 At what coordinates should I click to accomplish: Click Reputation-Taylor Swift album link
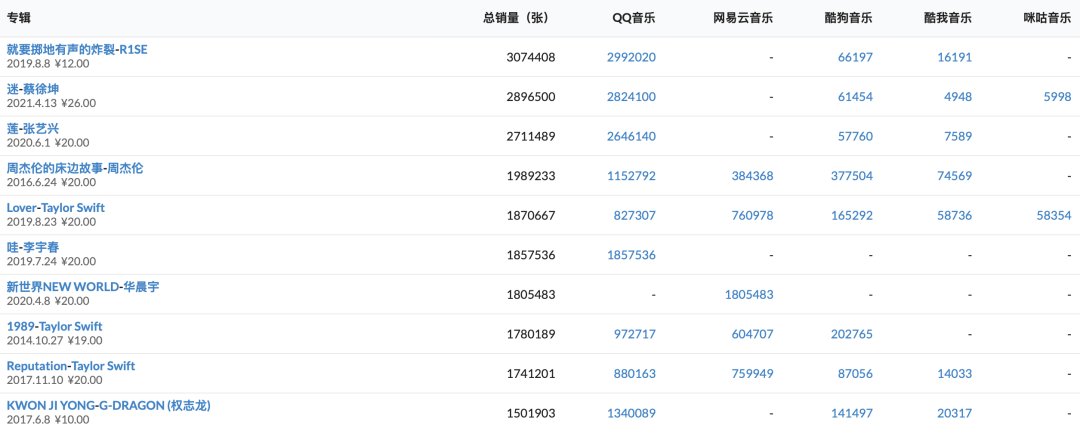pos(71,366)
